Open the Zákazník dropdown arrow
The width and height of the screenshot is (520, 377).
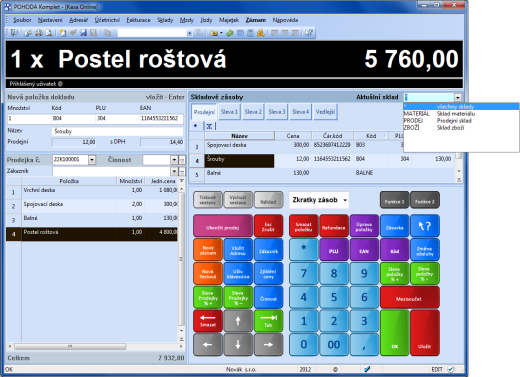[174, 171]
